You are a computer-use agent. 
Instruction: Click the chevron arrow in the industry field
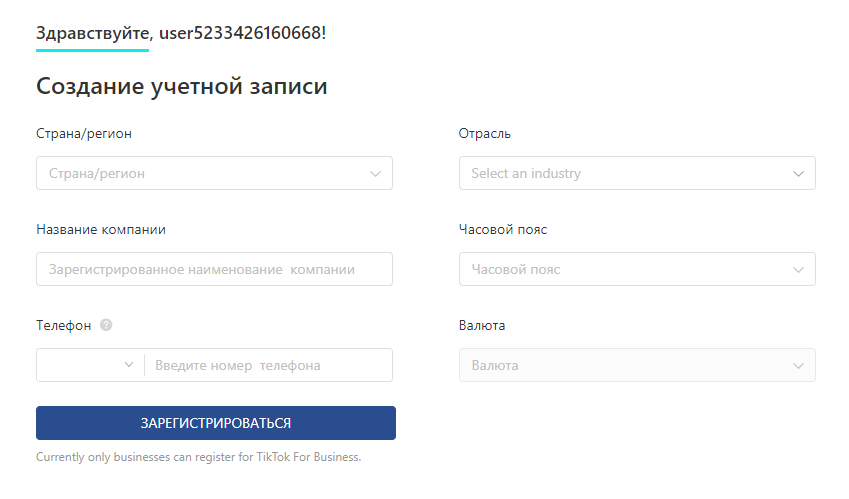click(x=799, y=173)
